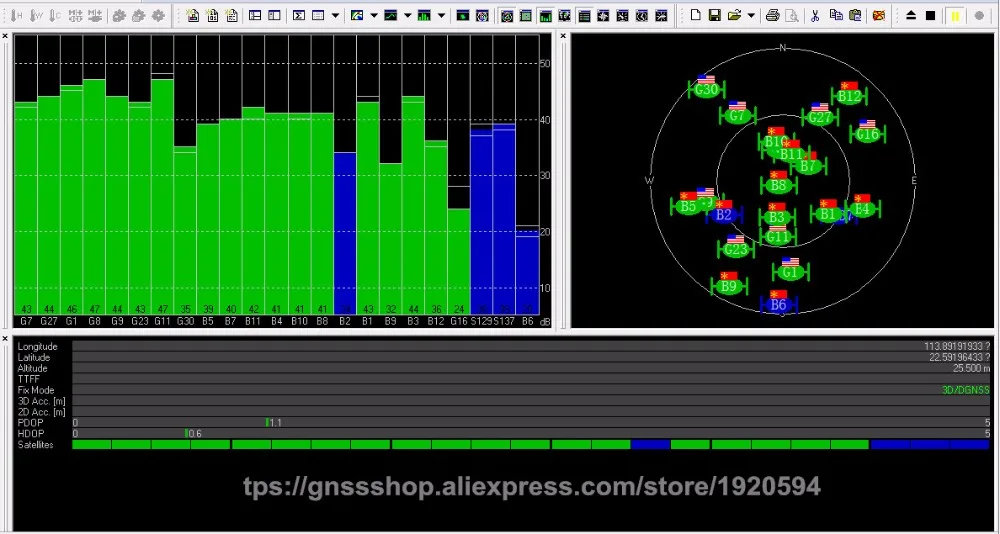Toggle the Watch clock docking icon
The height and width of the screenshot is (534, 1000).
(642, 15)
